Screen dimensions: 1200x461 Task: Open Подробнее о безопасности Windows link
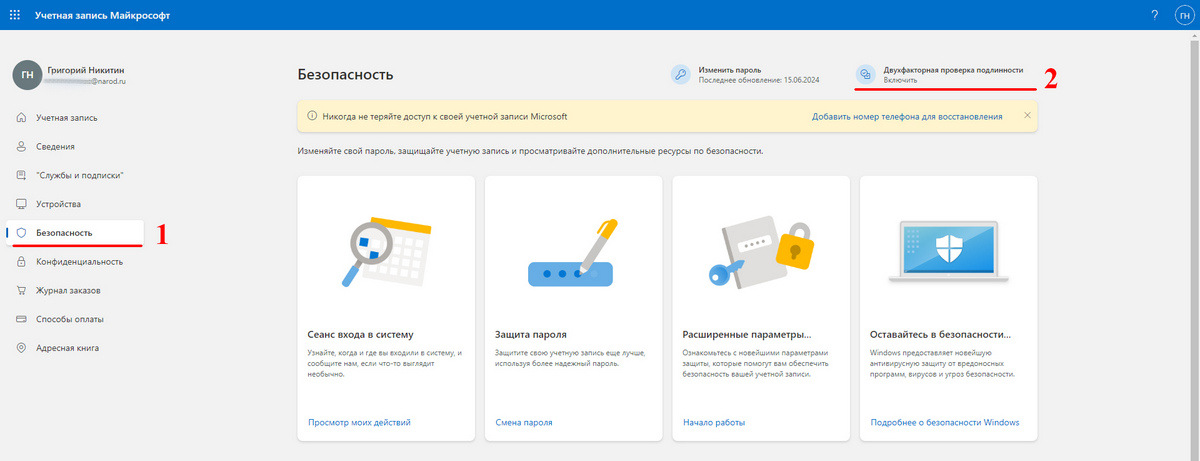(x=945, y=422)
